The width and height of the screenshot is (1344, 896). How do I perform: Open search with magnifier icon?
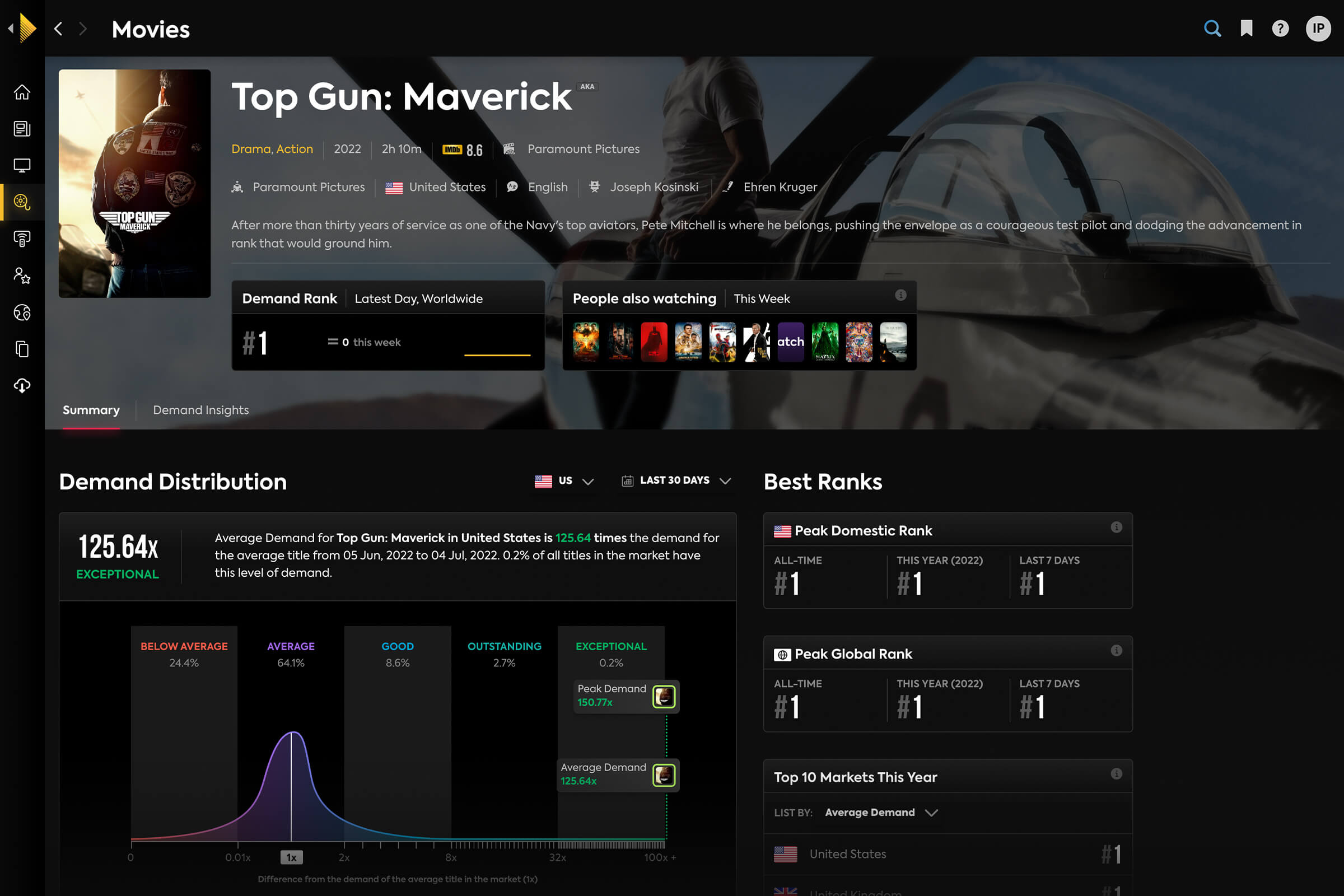(x=1212, y=28)
